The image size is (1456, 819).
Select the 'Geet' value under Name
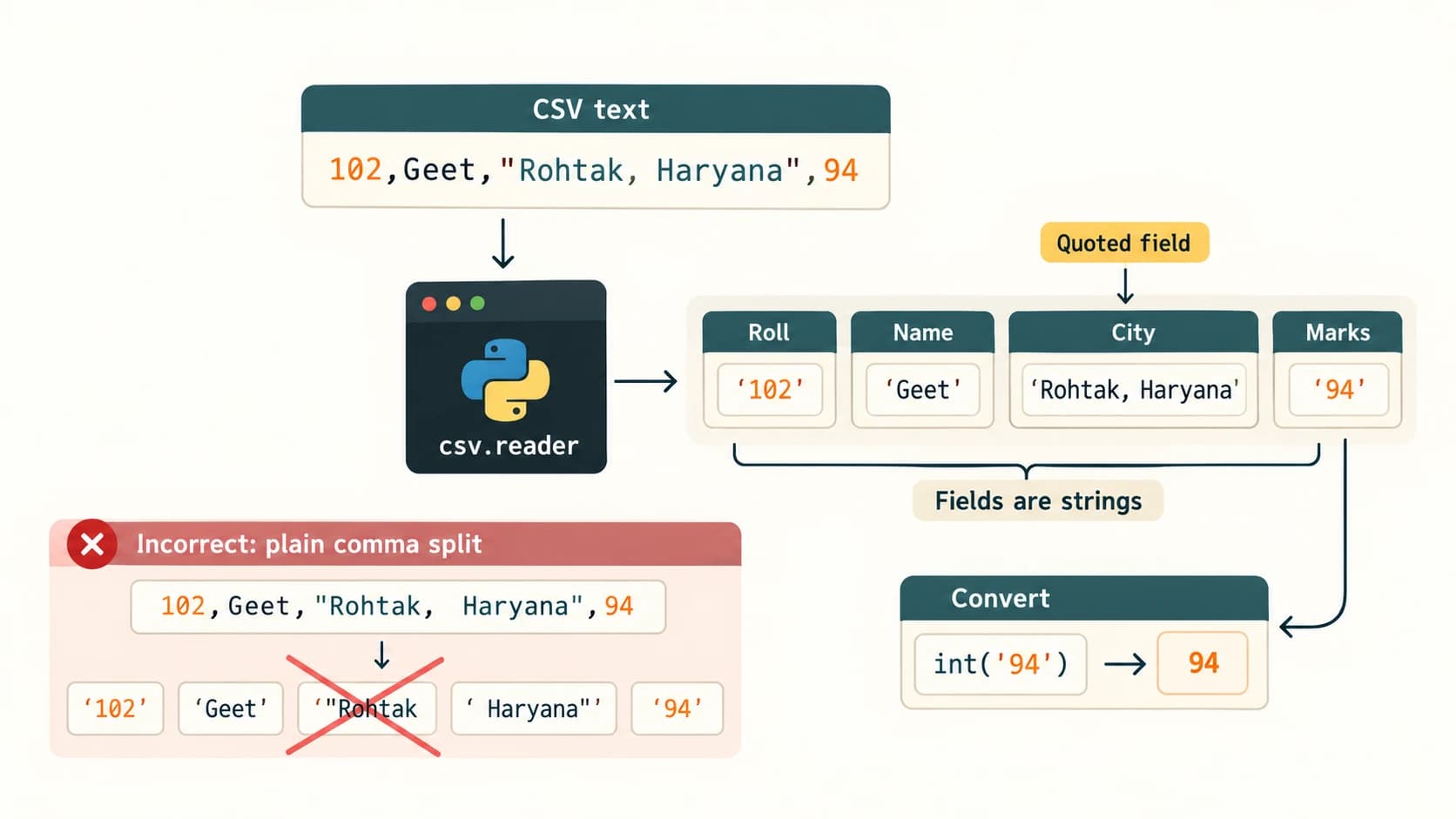(x=923, y=389)
